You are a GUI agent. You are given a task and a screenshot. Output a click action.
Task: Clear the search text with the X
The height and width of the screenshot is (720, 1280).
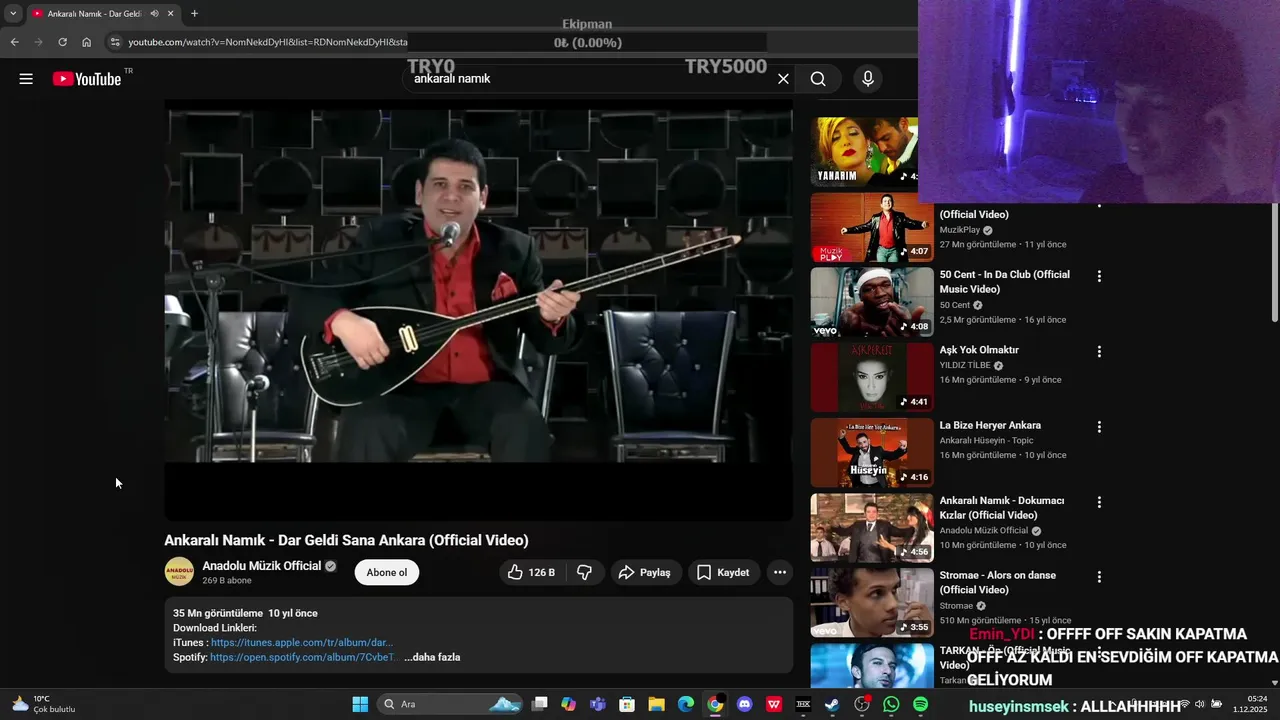coord(783,79)
